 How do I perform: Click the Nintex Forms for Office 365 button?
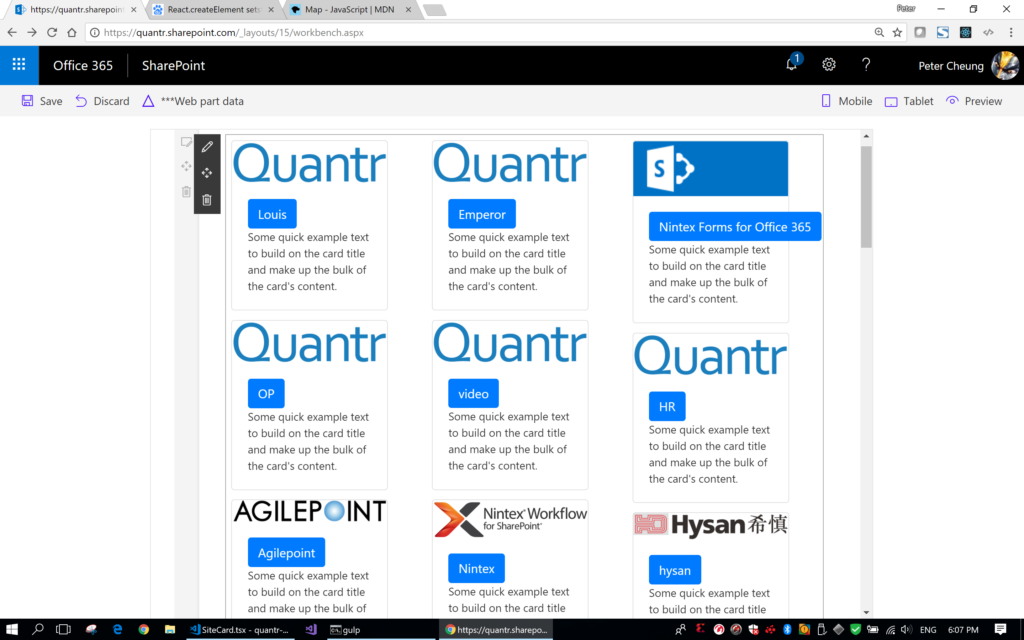tap(735, 227)
